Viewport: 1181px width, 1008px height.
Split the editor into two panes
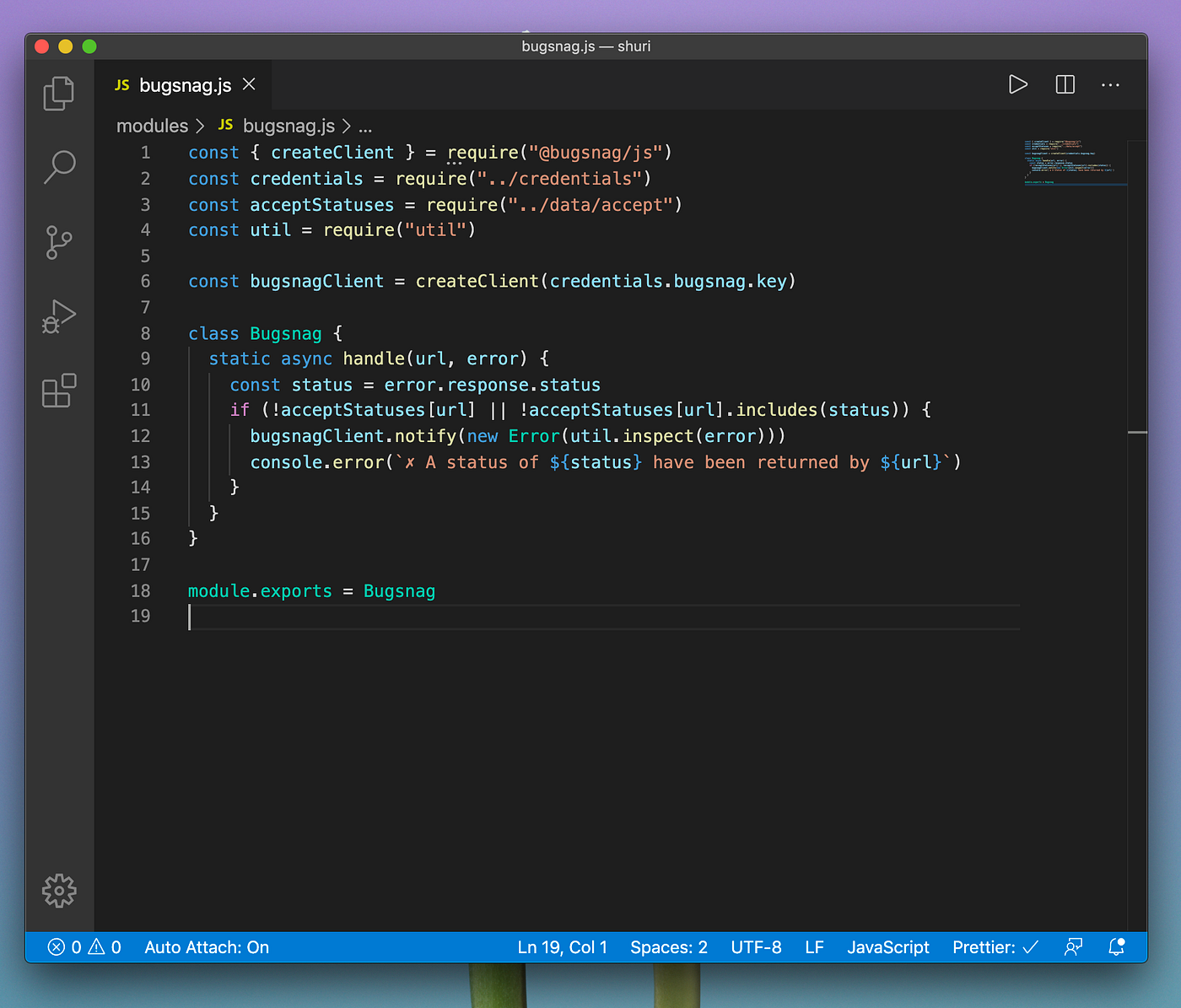click(1064, 84)
